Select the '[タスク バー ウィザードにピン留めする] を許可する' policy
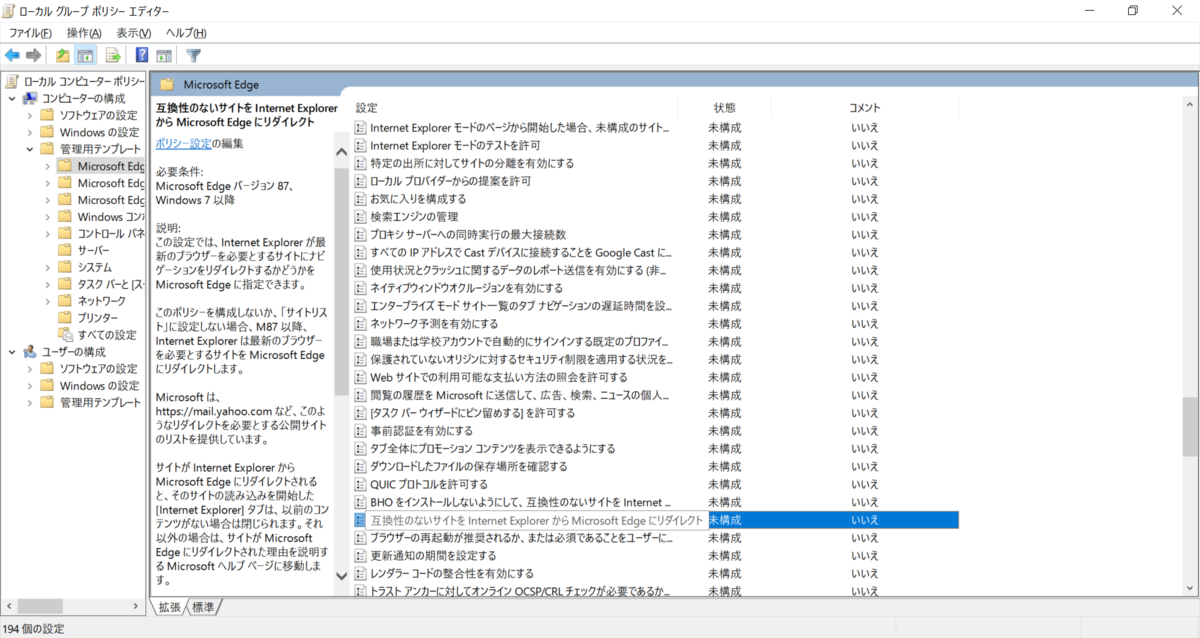The width and height of the screenshot is (1200, 638). click(x=472, y=413)
